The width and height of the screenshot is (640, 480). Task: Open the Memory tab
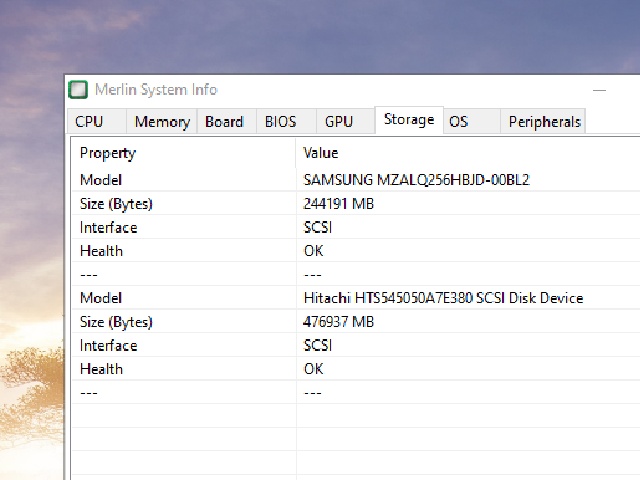pyautogui.click(x=162, y=122)
